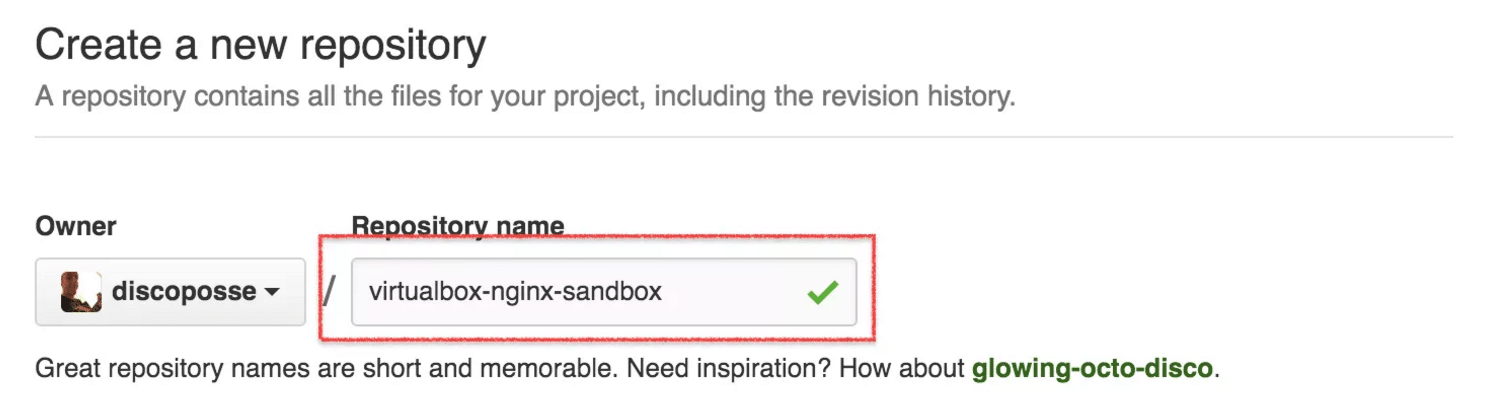Viewport: 1502px width, 406px height.
Task: Expand the Owner dropdown caret arrow
Action: coord(271,293)
